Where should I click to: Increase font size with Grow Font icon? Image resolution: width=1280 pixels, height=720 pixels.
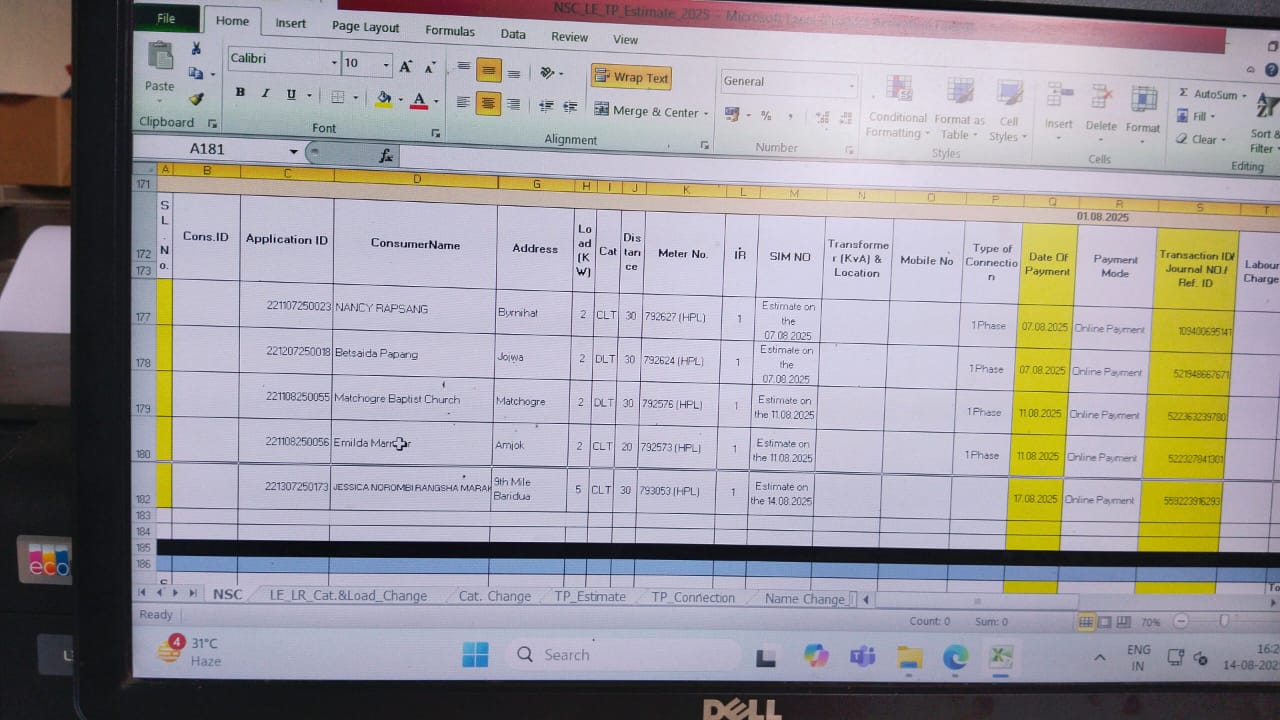(405, 67)
